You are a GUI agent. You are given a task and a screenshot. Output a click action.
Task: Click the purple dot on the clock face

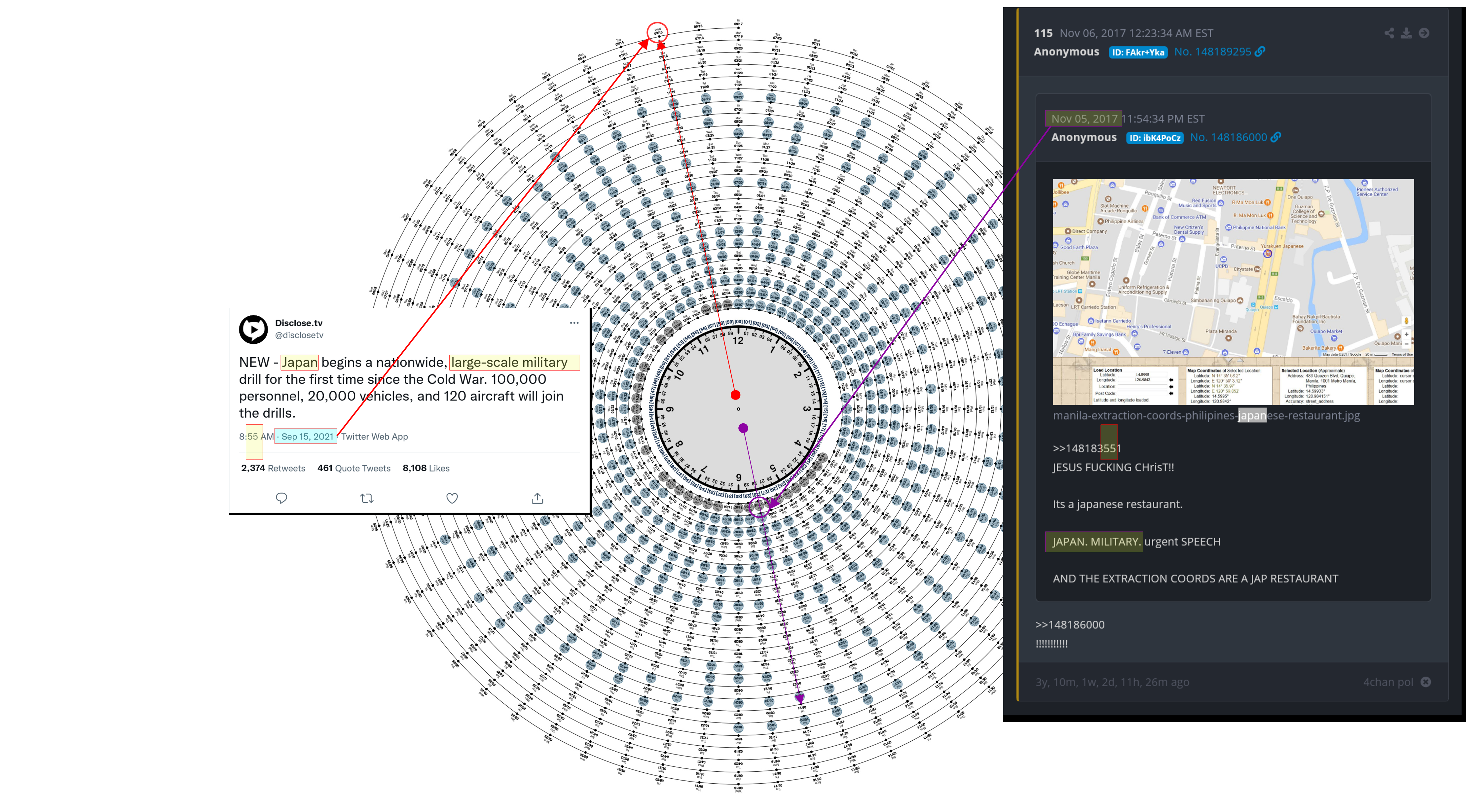point(743,428)
